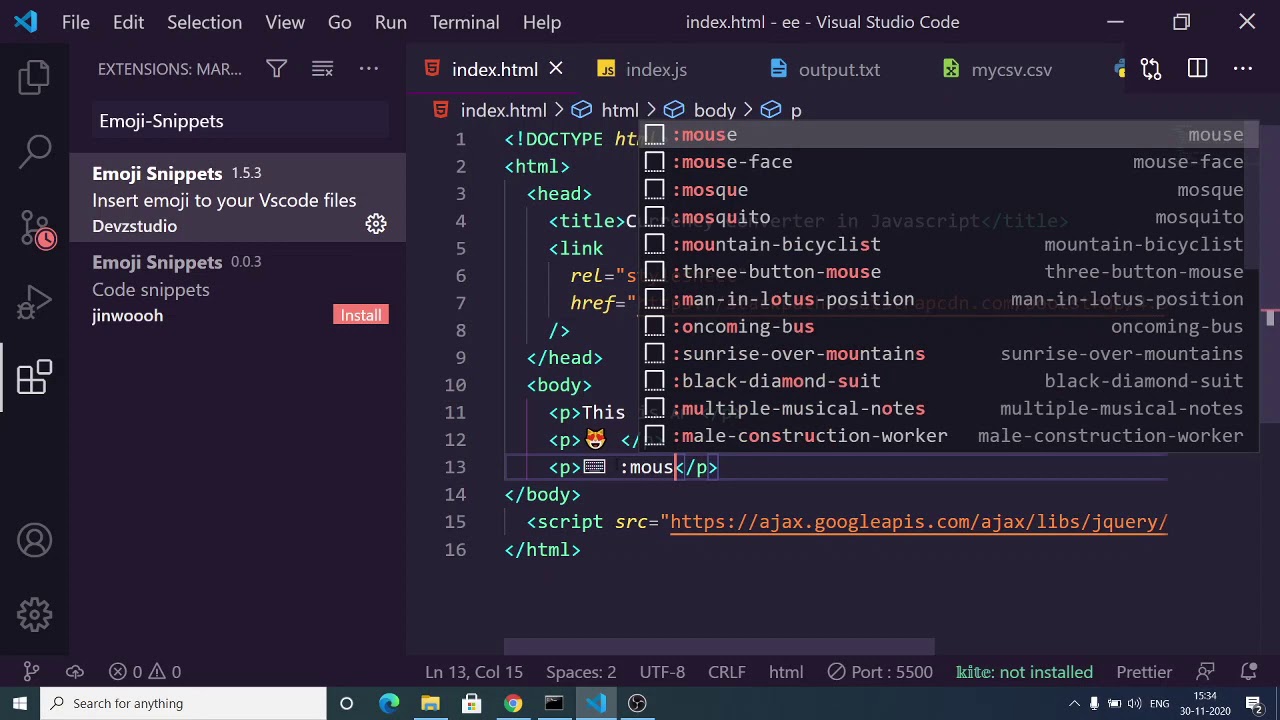1280x720 pixels.
Task: Click the horizontal scrollbar in editor
Action: 718,647
